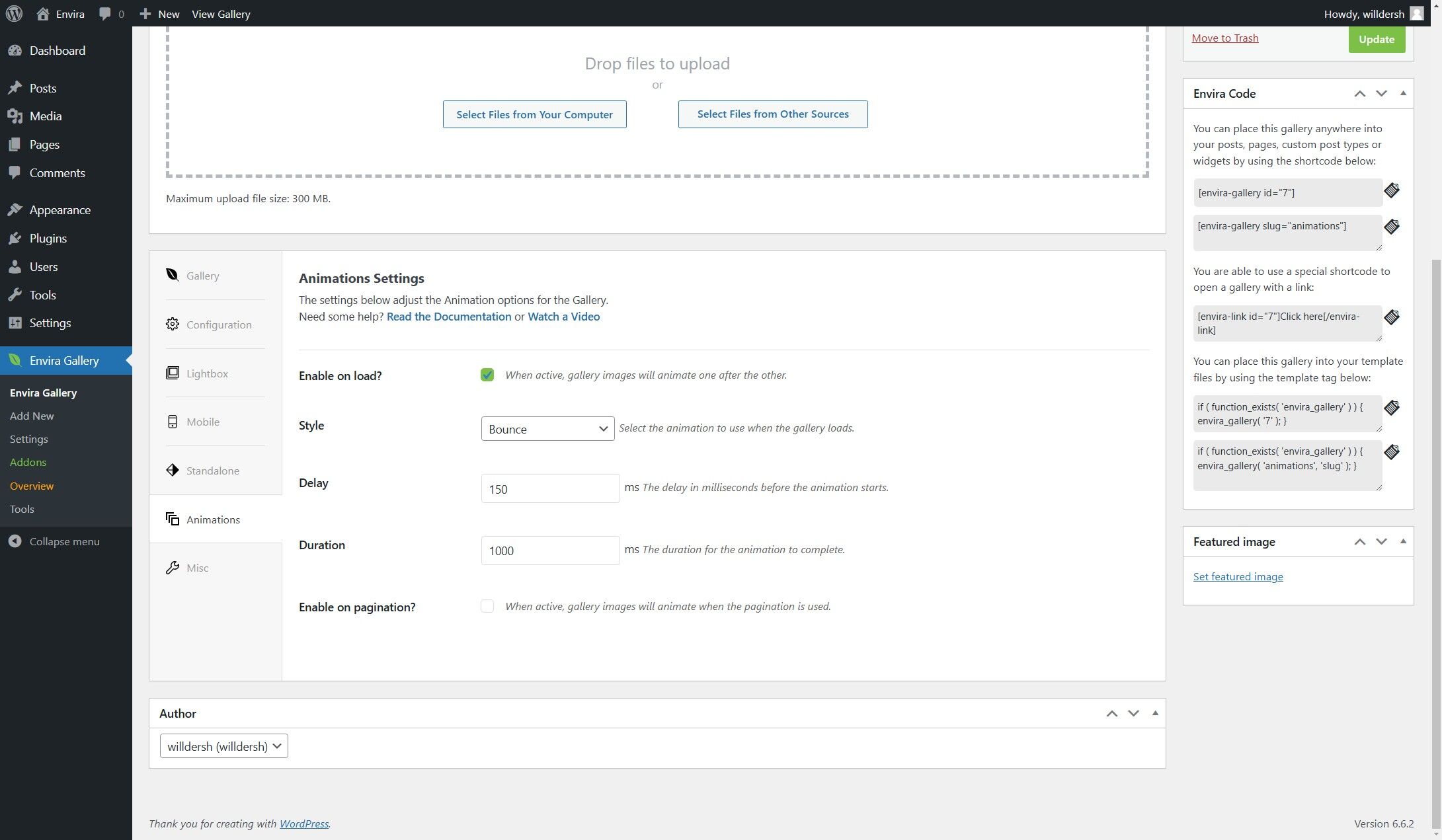The width and height of the screenshot is (1442, 840).
Task: Open the comments bubble in admin bar
Action: [104, 14]
